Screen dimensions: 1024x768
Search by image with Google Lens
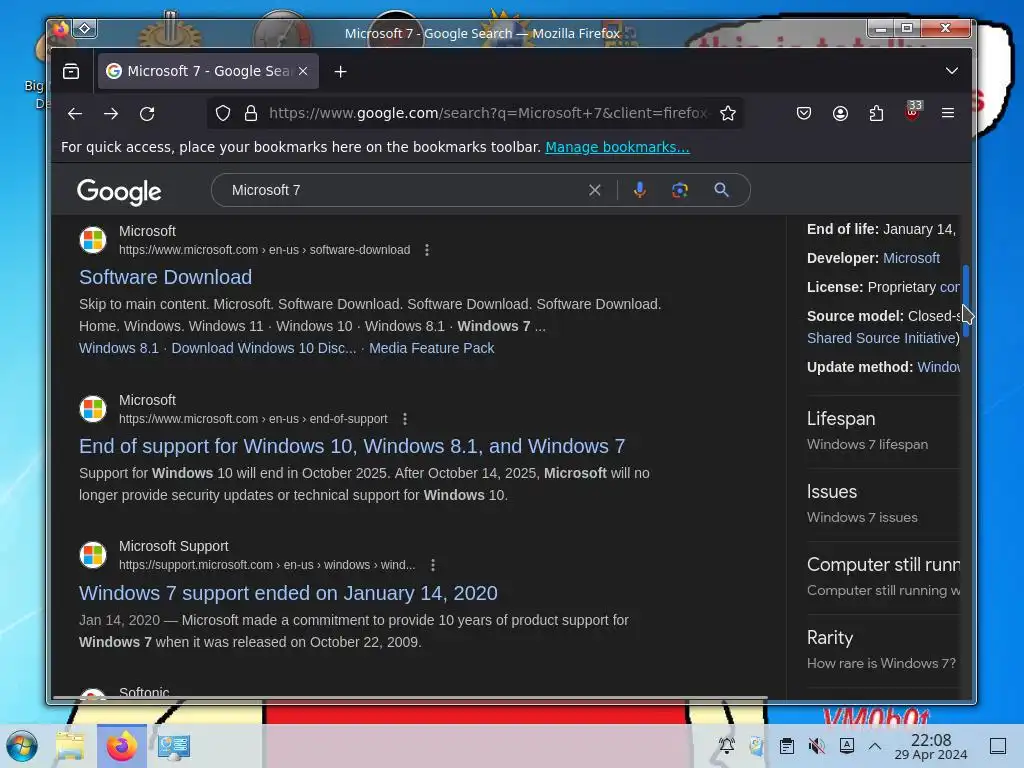click(x=680, y=190)
